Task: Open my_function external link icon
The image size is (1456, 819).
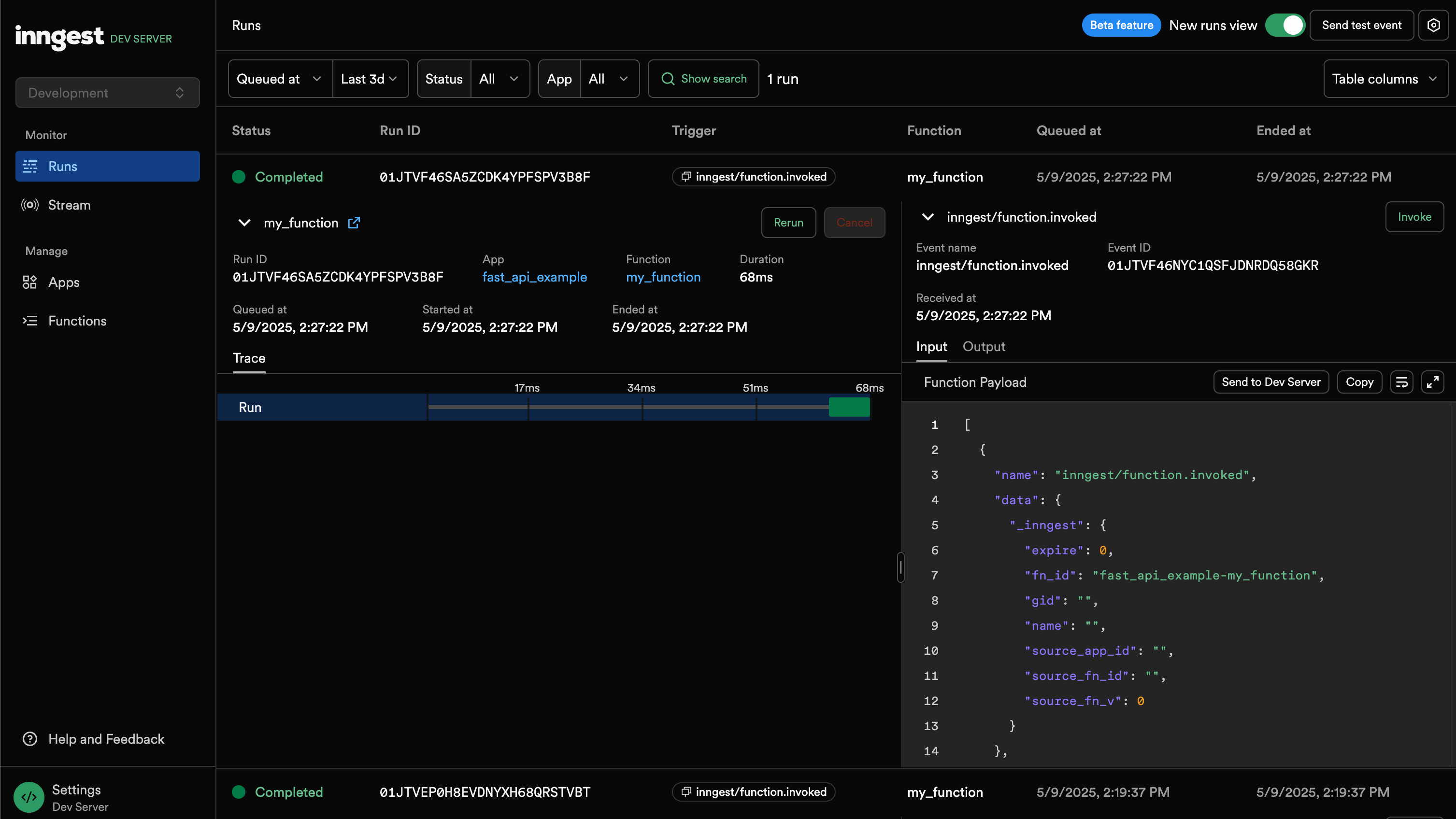Action: point(354,223)
